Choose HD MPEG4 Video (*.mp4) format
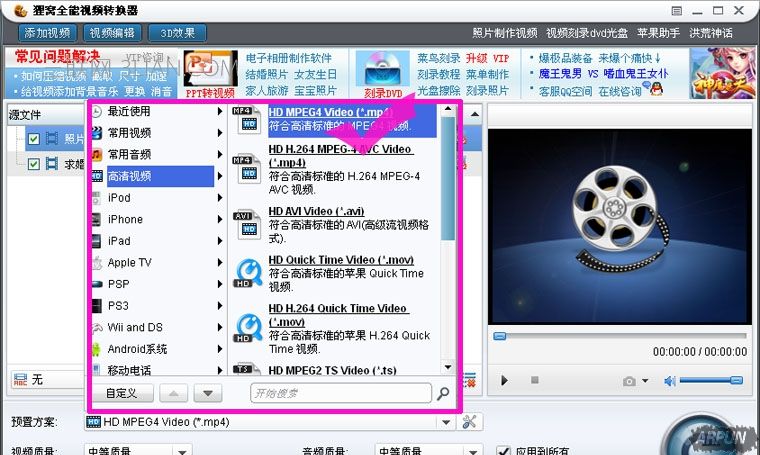The width and height of the screenshot is (760, 455). click(x=352, y=119)
